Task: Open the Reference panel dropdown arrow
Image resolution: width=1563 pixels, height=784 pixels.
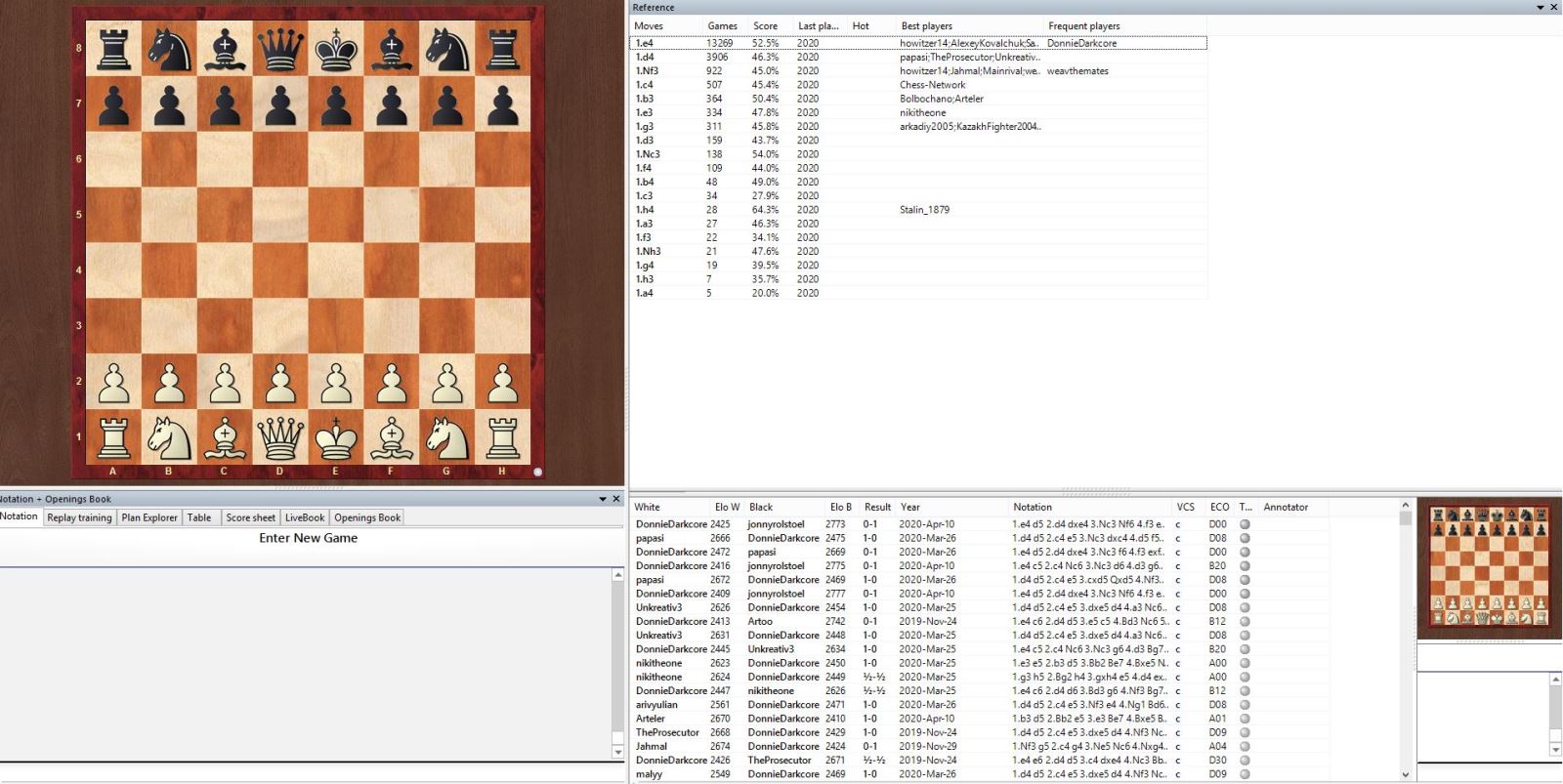Action: (x=1541, y=7)
